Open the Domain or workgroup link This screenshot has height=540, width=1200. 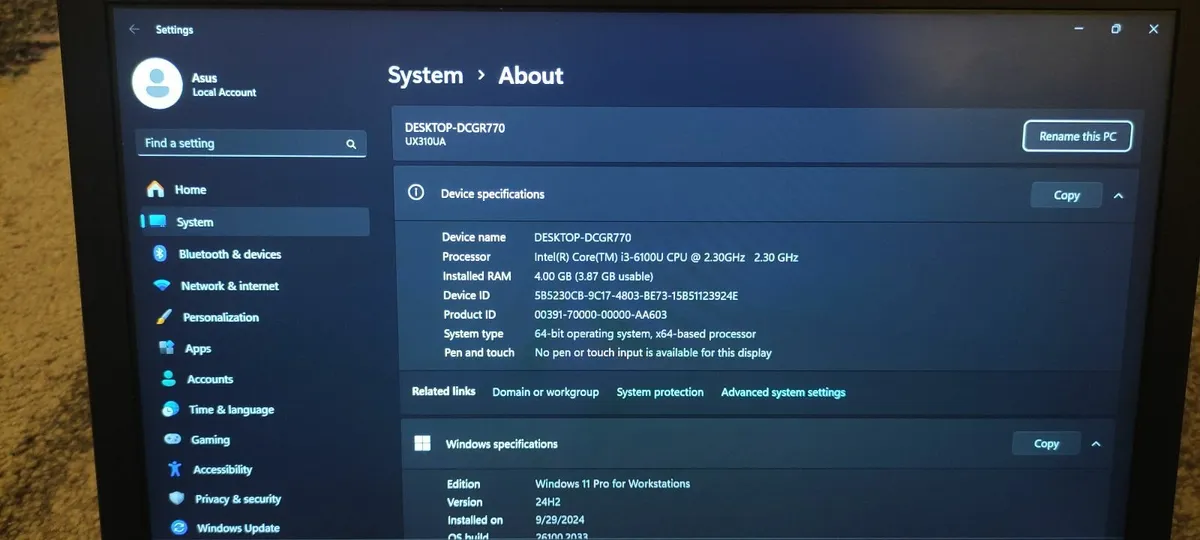click(x=545, y=392)
